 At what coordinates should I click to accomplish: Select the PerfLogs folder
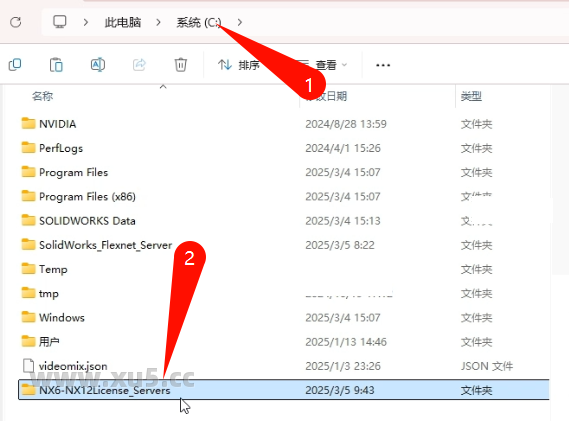(61, 148)
